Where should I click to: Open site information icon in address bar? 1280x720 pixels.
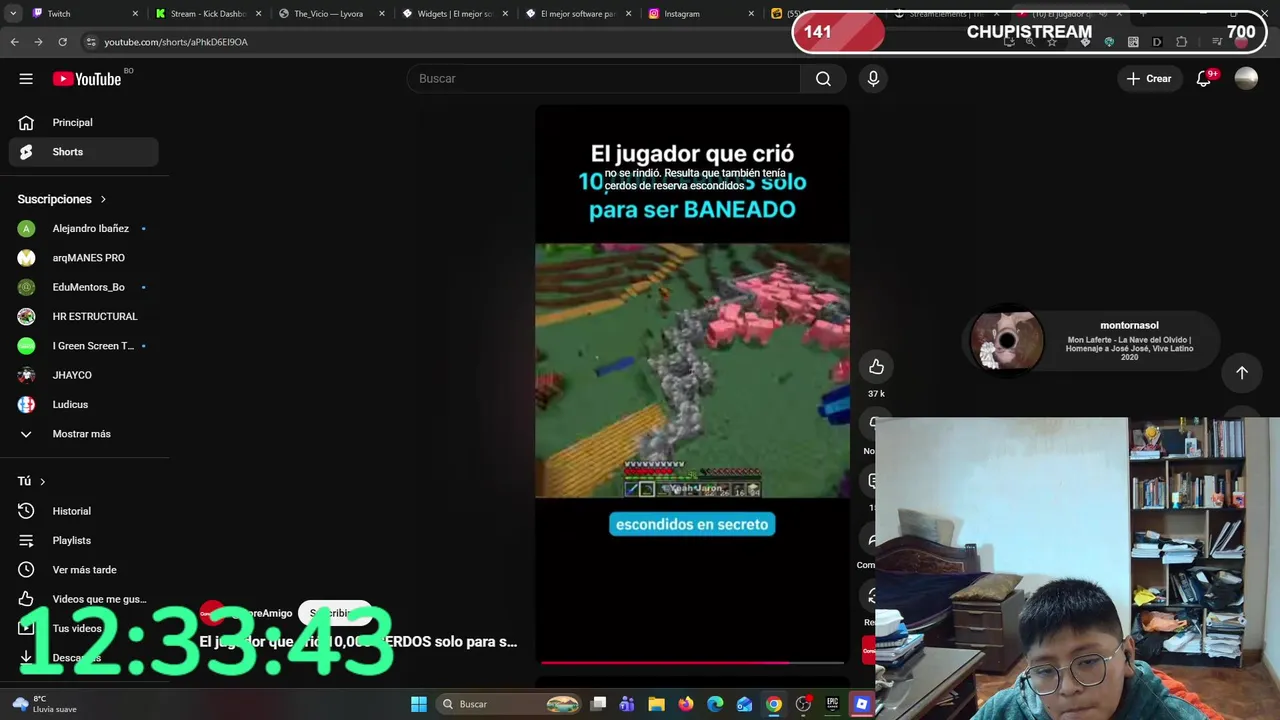pyautogui.click(x=91, y=42)
